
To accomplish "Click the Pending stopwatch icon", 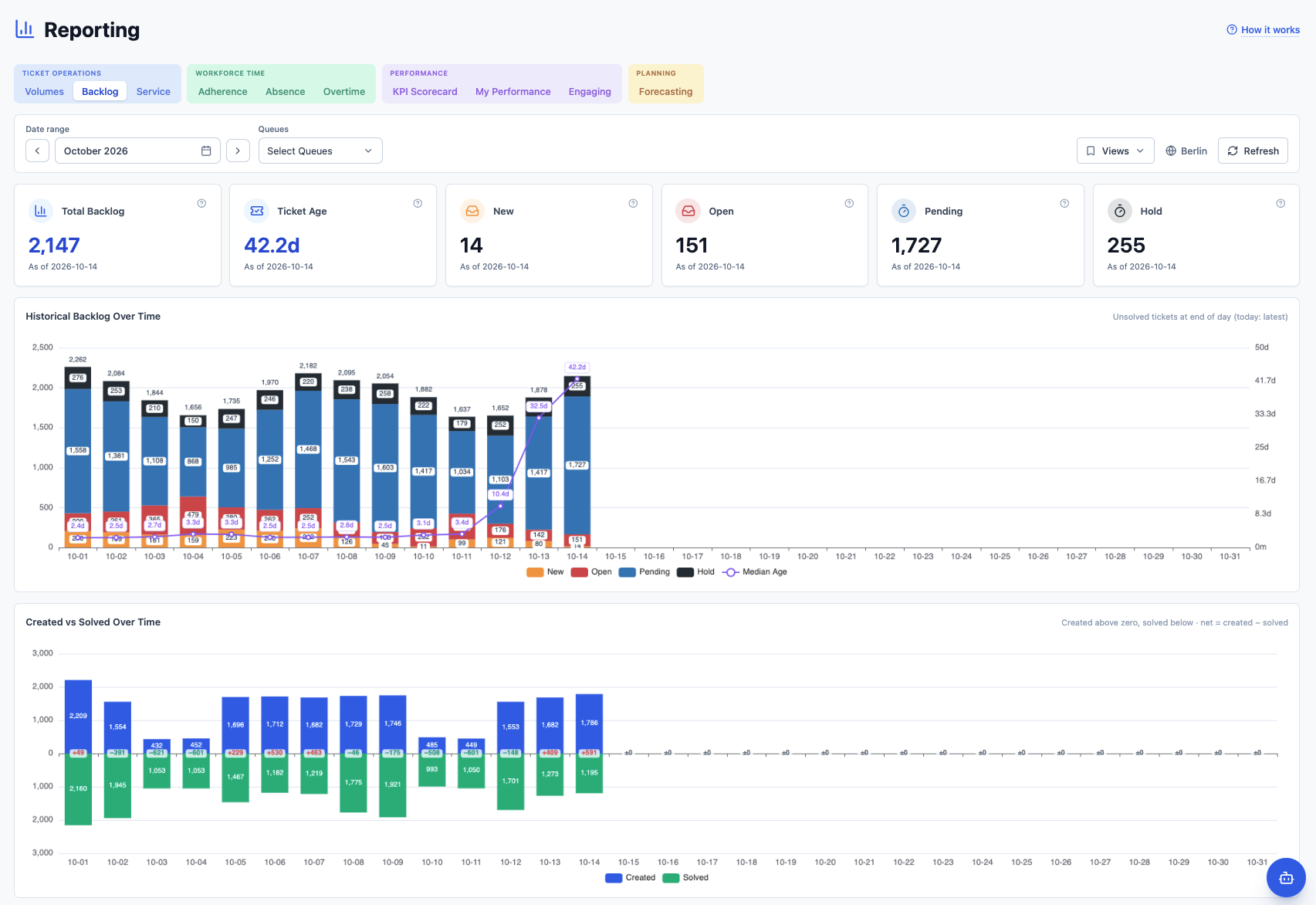I will 904,211.
